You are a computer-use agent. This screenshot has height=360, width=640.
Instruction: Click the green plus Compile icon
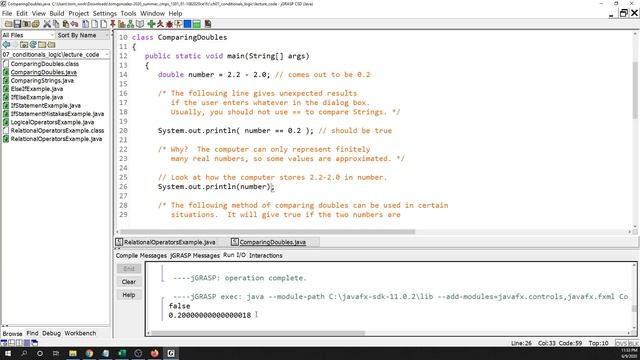[151, 24]
